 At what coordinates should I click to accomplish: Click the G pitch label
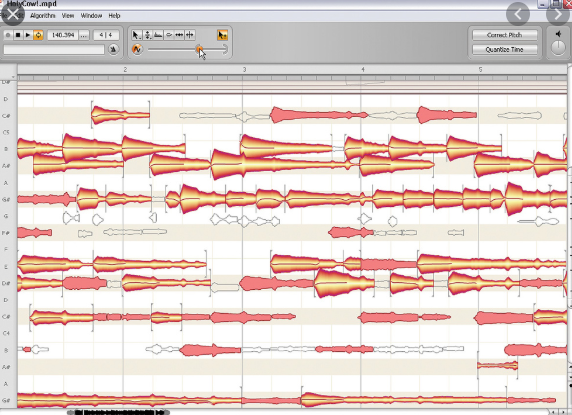5,216
